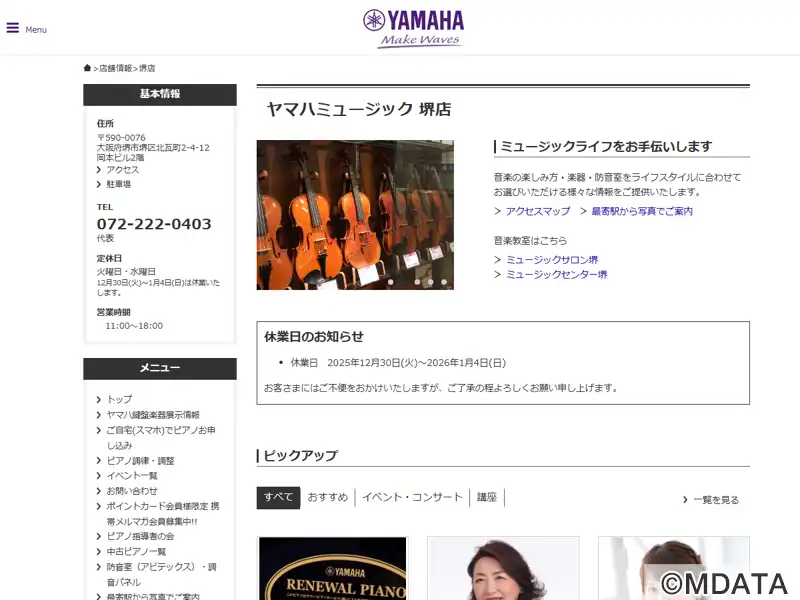Image resolution: width=800 pixels, height=600 pixels.
Task: Open ポイントカード会員様限定 メルマガ menu item
Action: click(x=163, y=514)
